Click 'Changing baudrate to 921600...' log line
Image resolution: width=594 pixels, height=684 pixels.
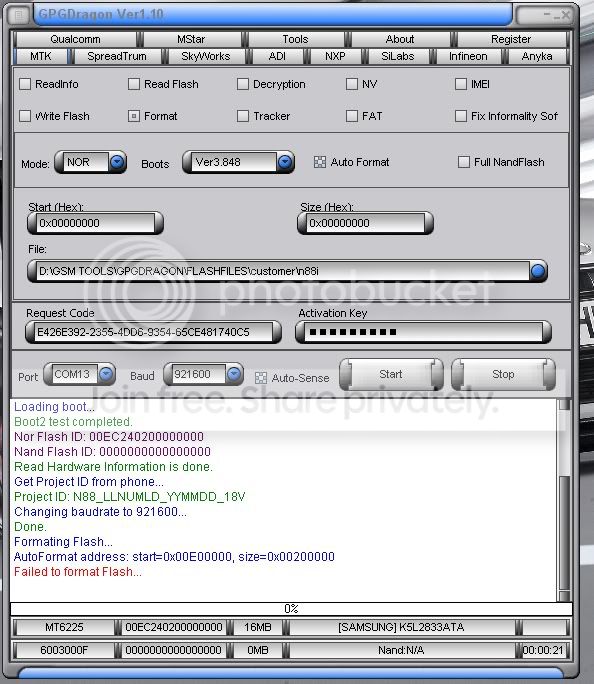pos(100,512)
